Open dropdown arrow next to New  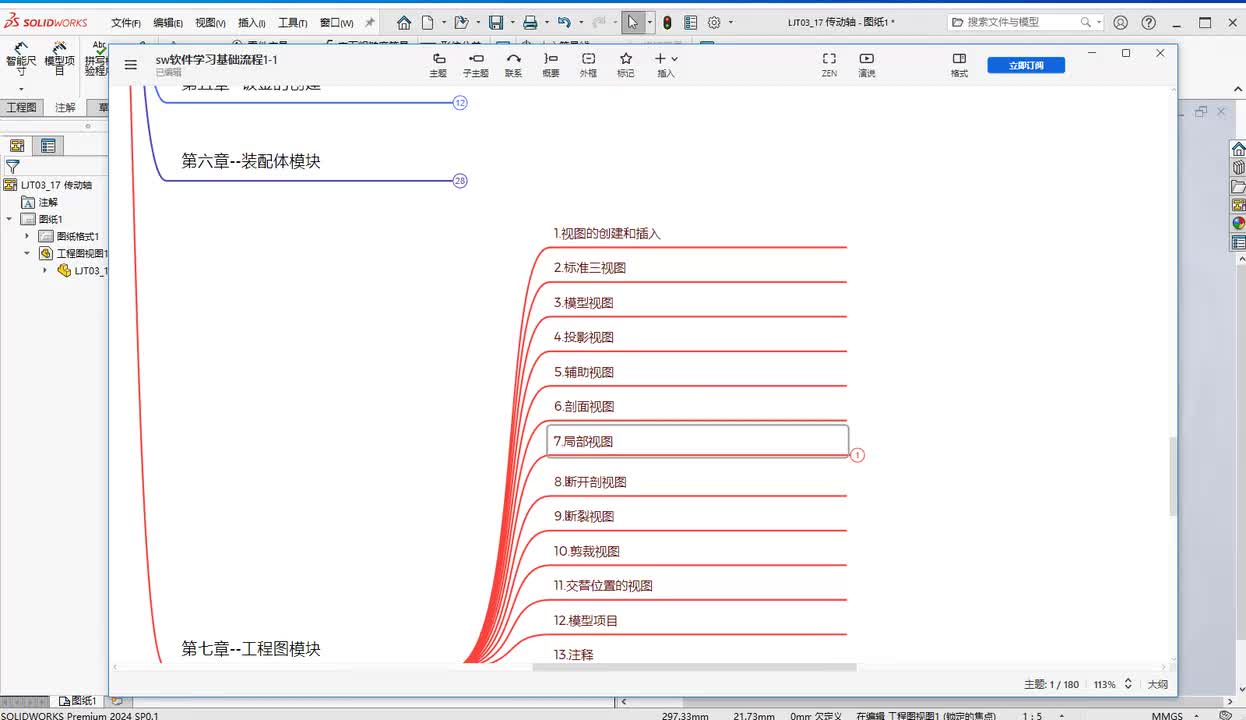point(442,22)
